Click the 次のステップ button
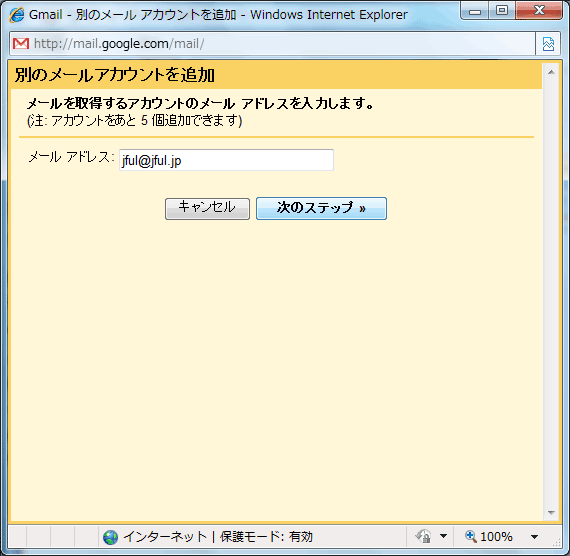Screen dimensions: 570x556 (x=321, y=208)
